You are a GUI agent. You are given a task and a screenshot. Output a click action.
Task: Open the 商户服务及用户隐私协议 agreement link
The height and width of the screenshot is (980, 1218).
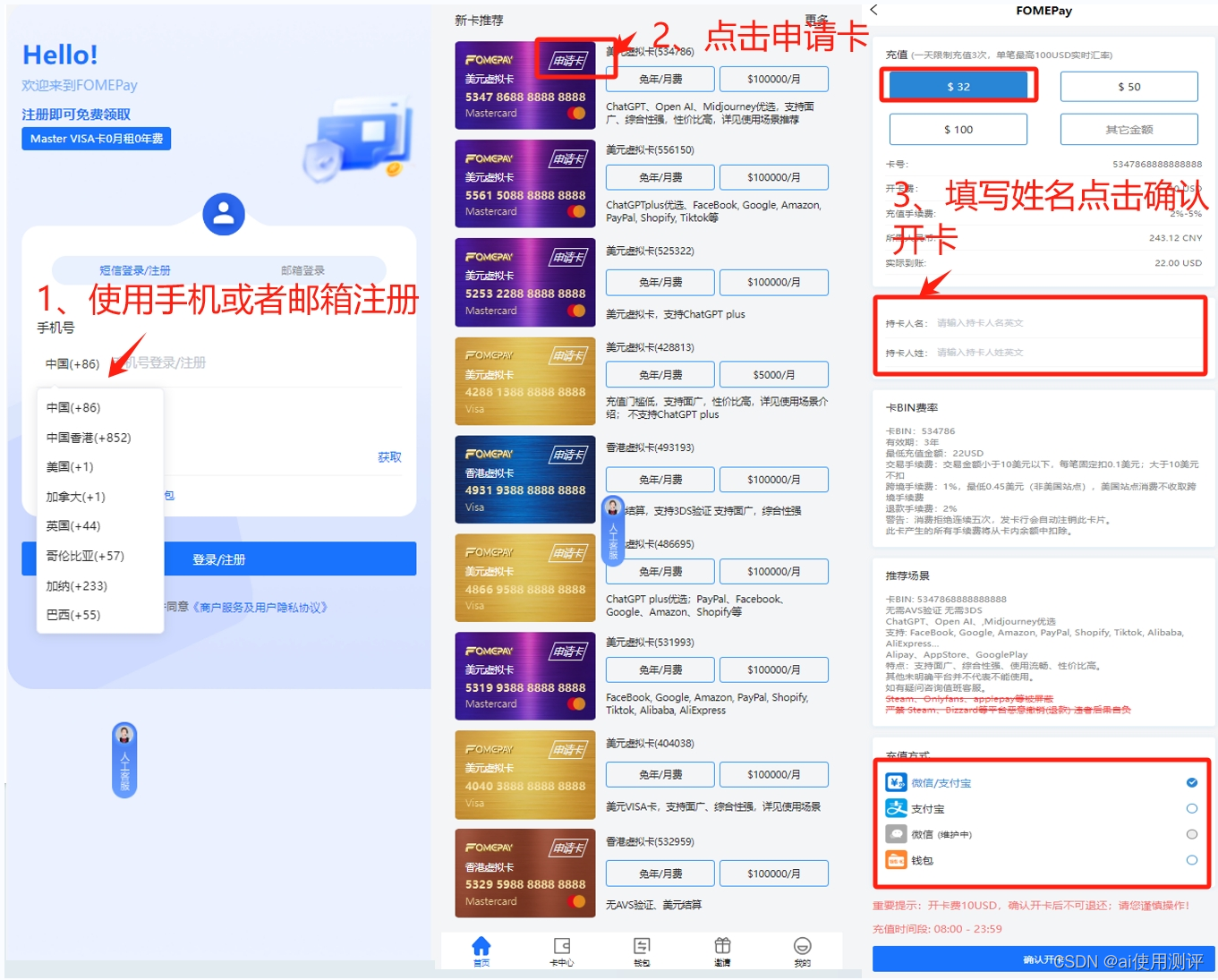point(260,608)
